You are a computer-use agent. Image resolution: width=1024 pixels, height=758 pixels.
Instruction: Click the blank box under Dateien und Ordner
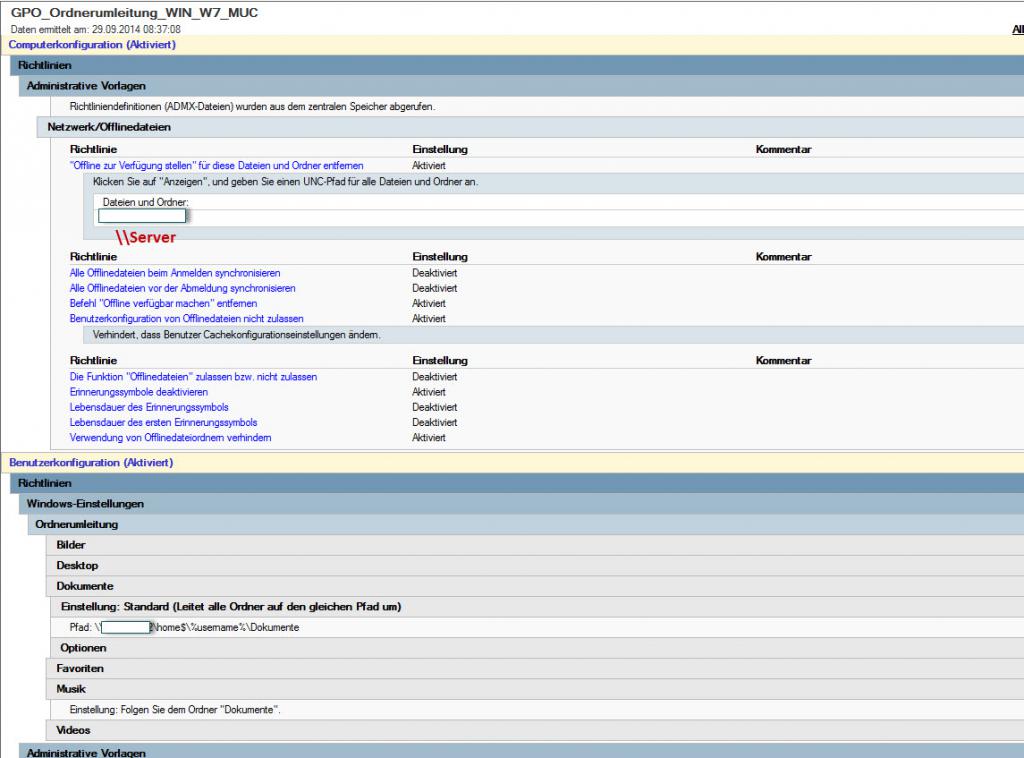point(142,215)
